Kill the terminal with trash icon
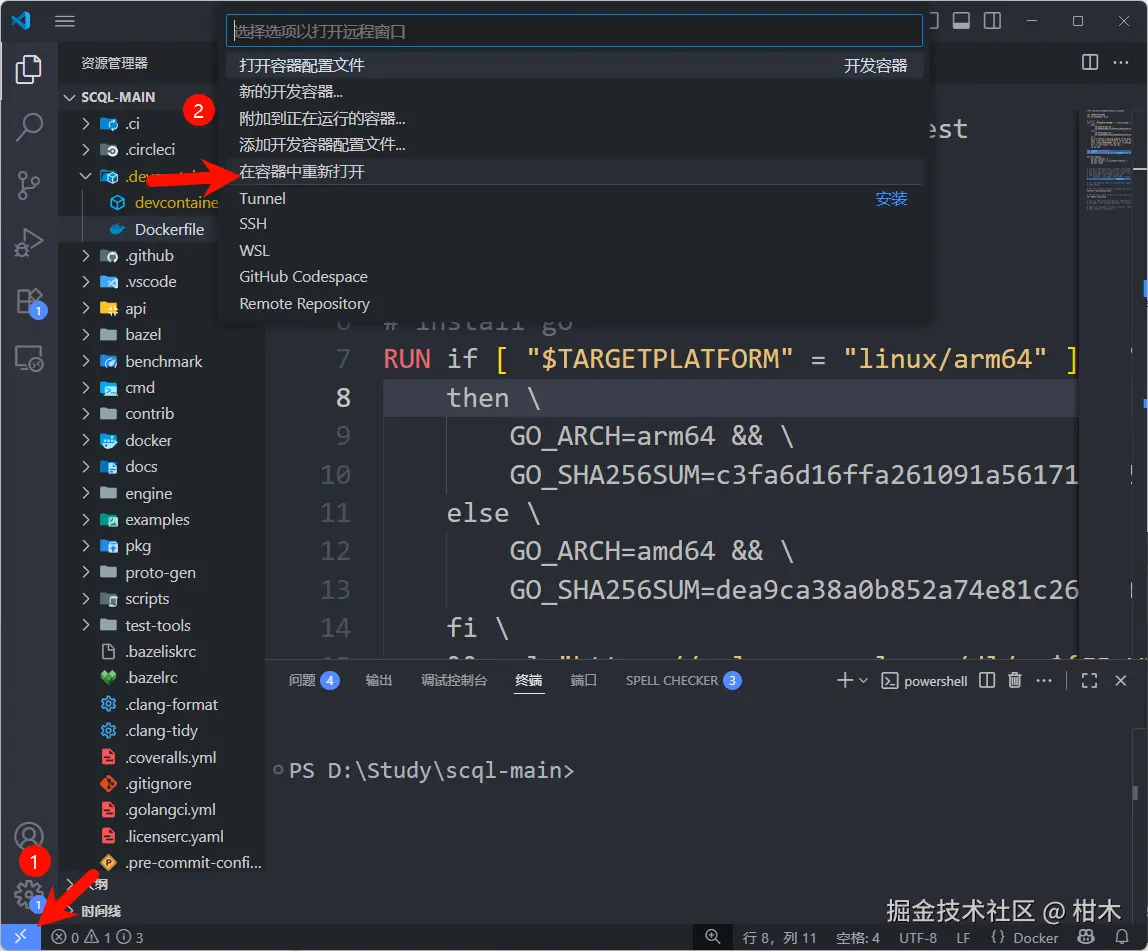This screenshot has width=1148, height=951. click(1015, 680)
